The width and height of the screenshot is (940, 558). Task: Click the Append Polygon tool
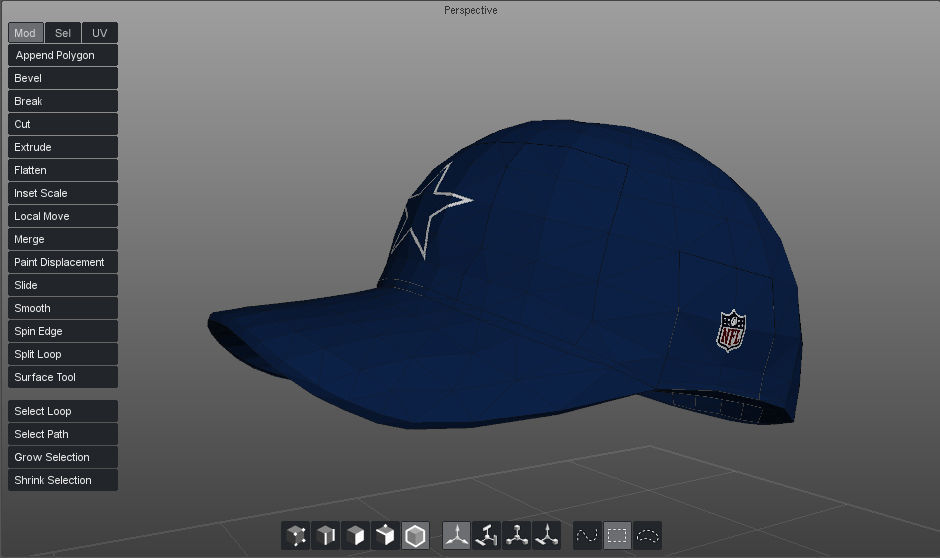click(63, 55)
